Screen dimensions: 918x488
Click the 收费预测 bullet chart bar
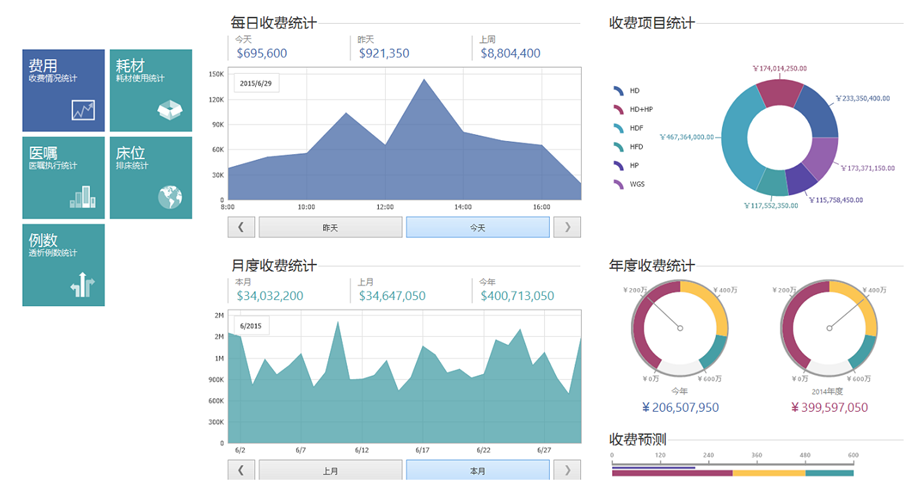tap(732, 470)
